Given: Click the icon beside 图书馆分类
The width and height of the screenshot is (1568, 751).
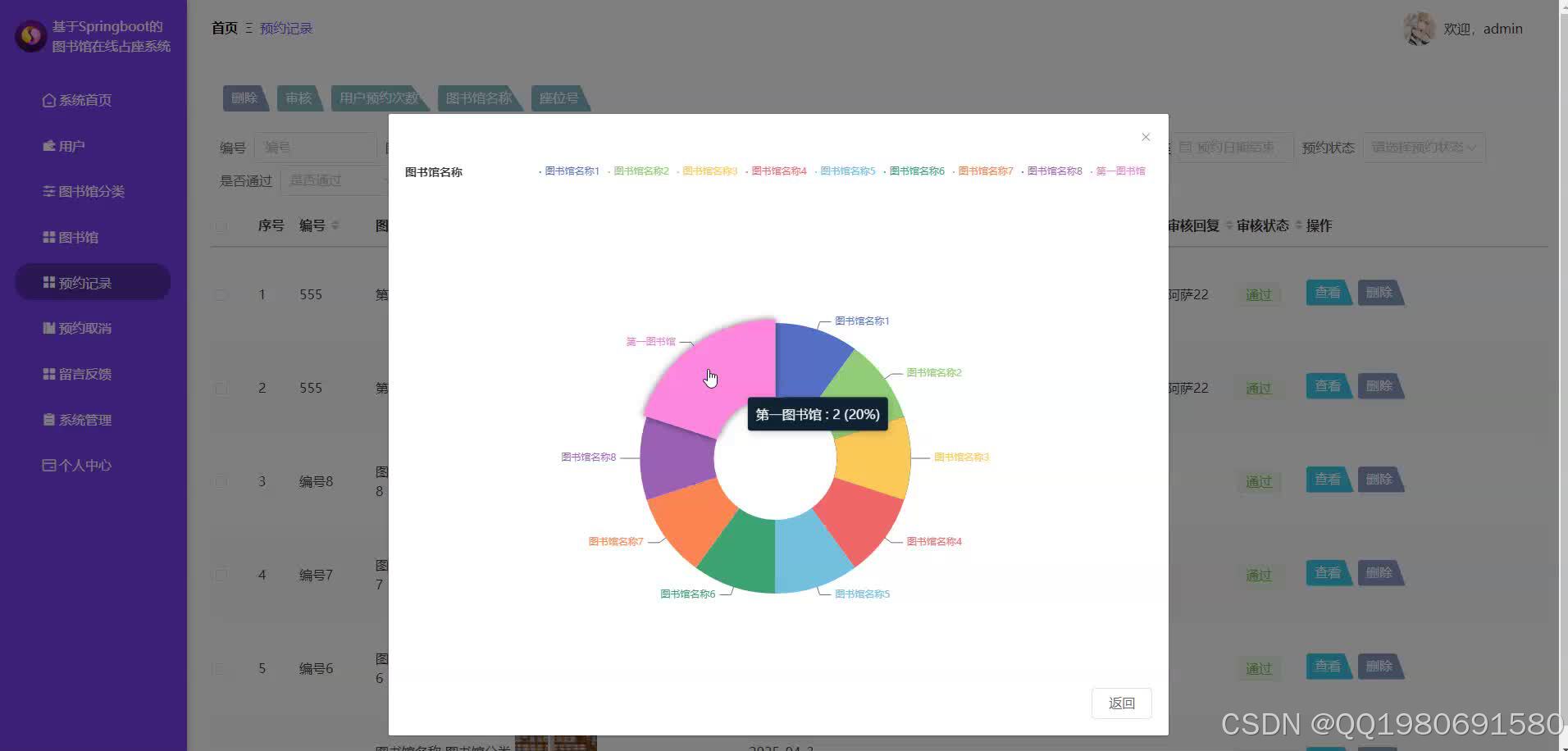Looking at the screenshot, I should point(49,191).
